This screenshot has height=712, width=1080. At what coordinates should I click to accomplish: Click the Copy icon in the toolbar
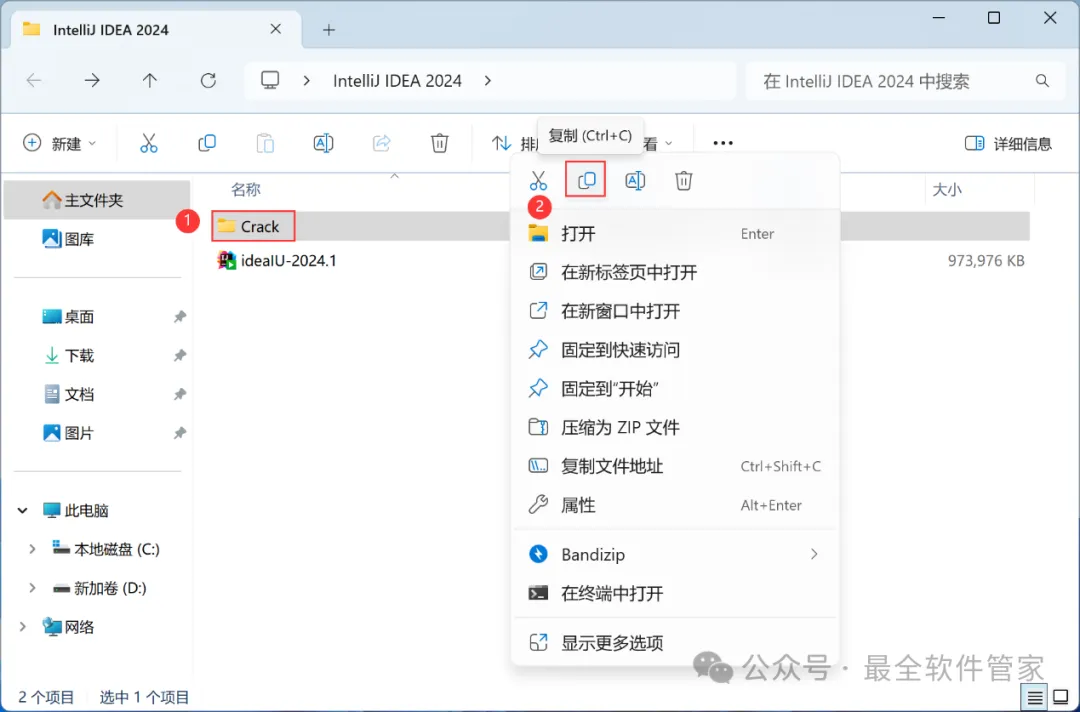207,143
